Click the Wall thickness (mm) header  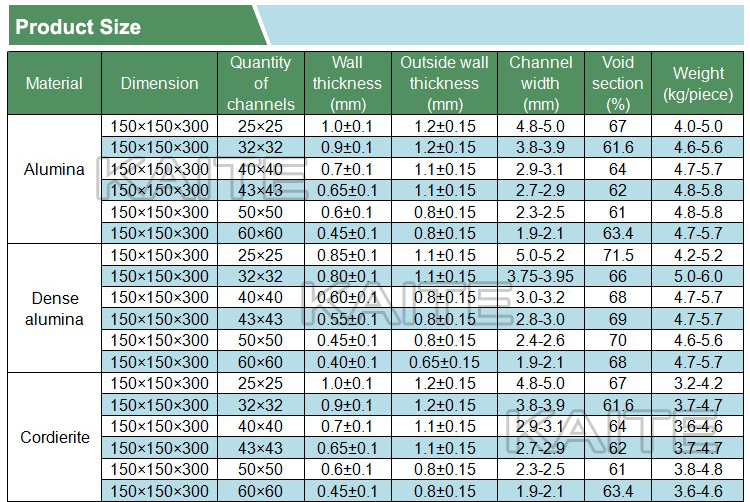[346, 83]
